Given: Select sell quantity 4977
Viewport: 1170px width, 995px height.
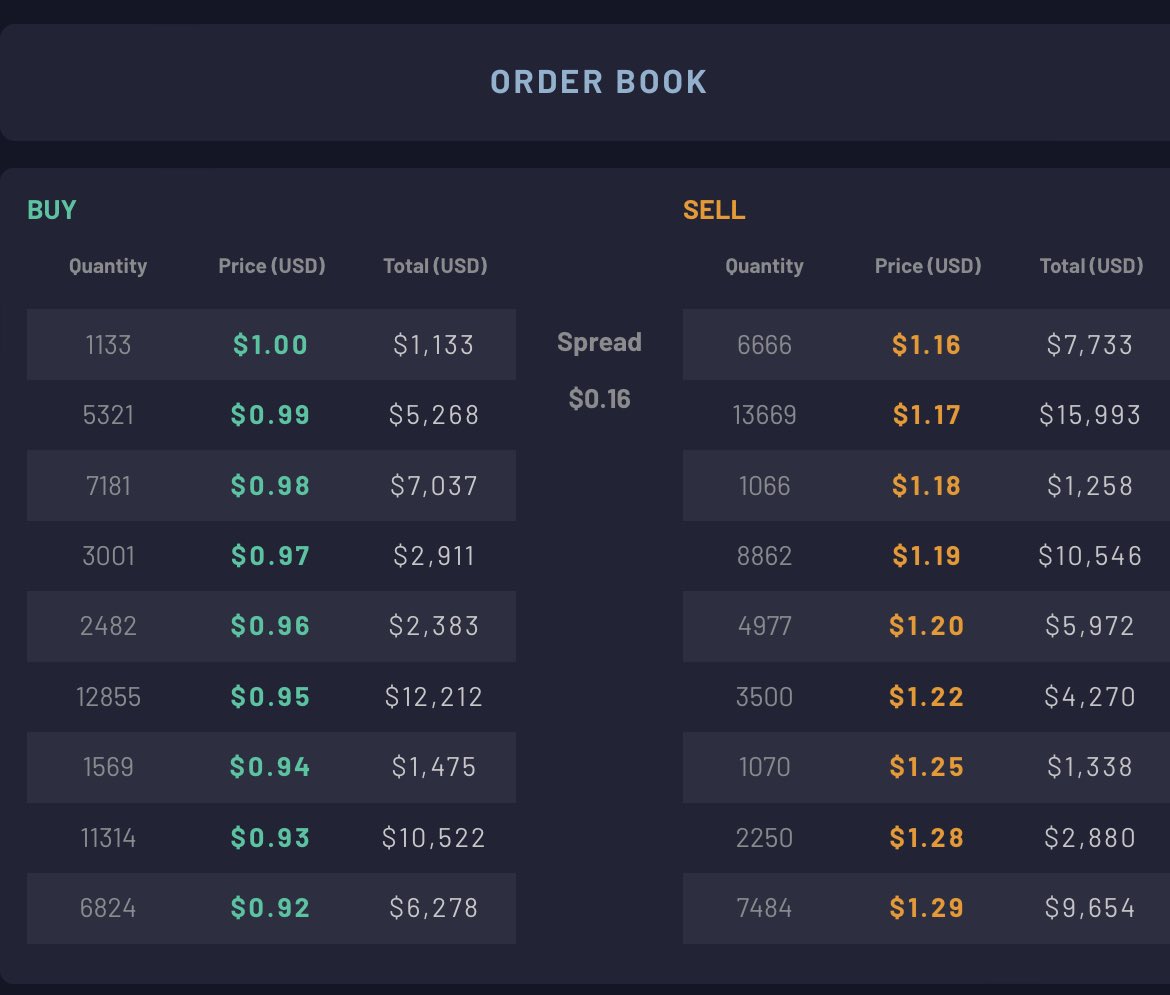Looking at the screenshot, I should 764,626.
